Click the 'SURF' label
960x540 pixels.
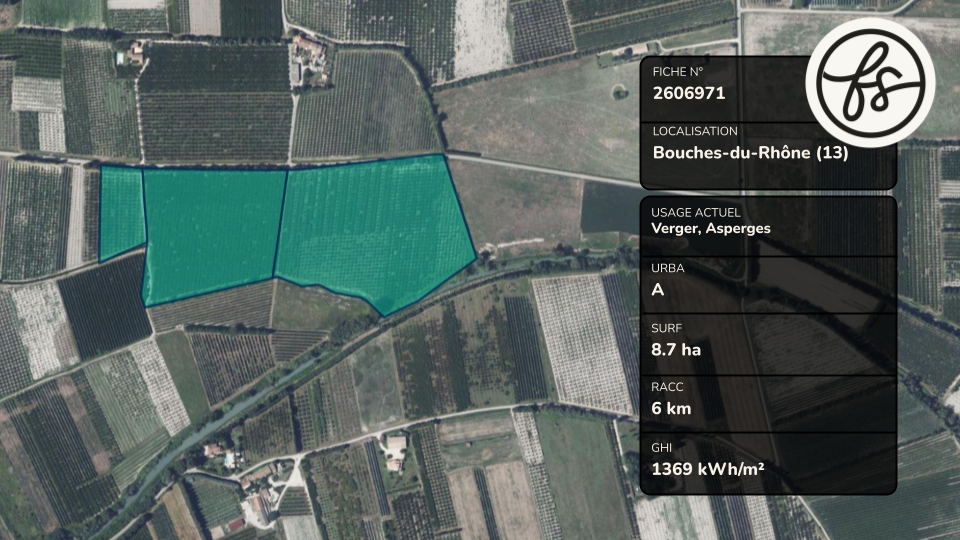pos(666,328)
